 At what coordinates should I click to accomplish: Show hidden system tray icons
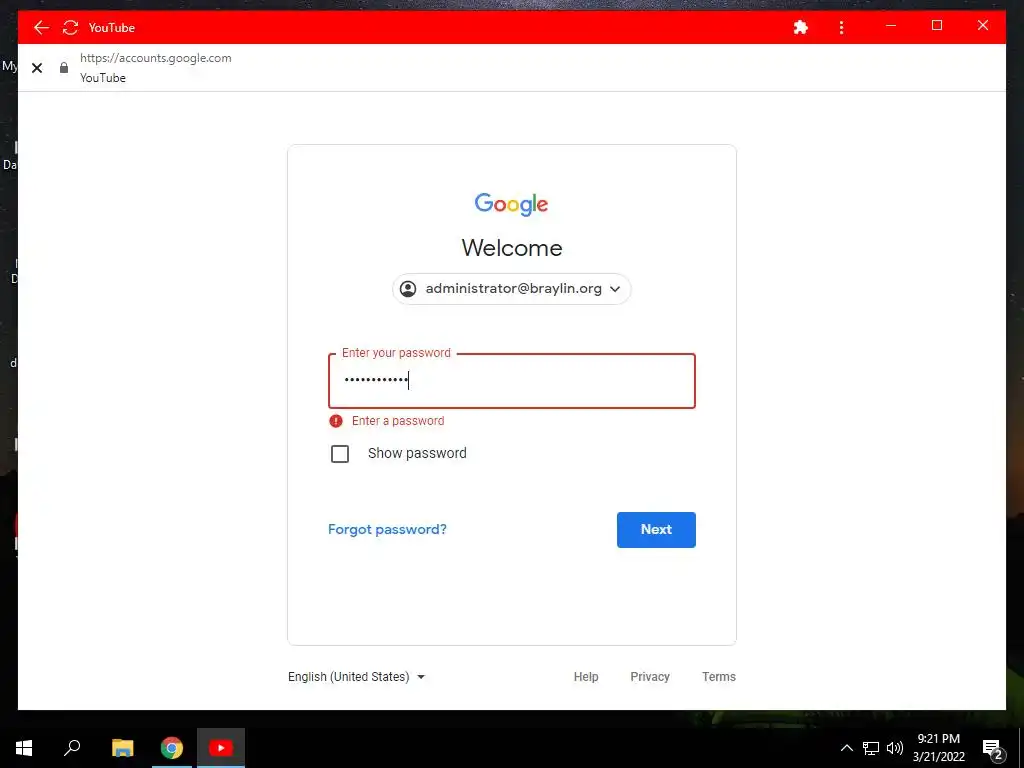pos(846,748)
